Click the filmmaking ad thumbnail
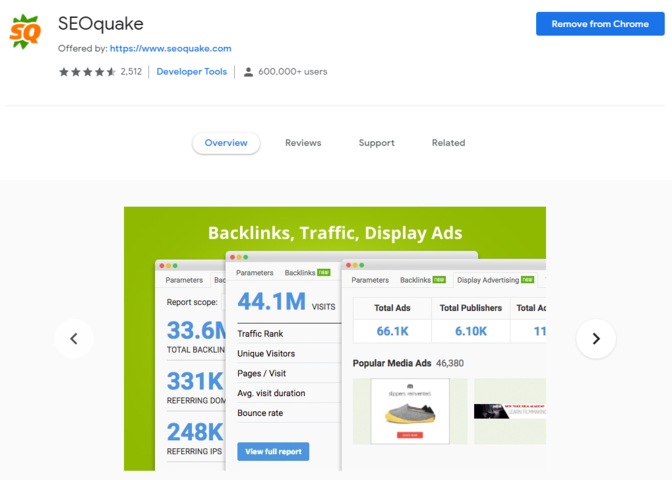Screen dimensions: 672x480 (x=510, y=411)
